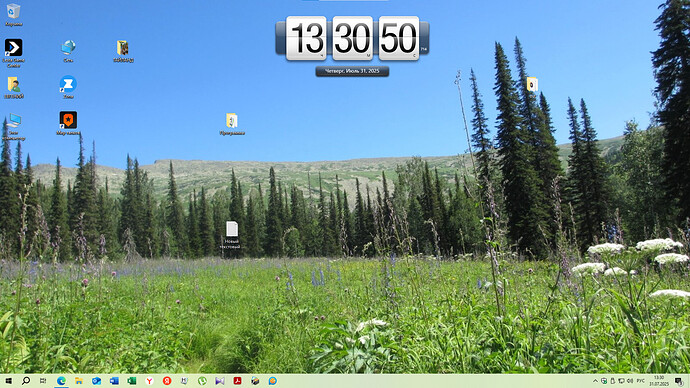690x388 pixels.
Task: Select the Lesta Game Center shortcut
Action: 13,53
